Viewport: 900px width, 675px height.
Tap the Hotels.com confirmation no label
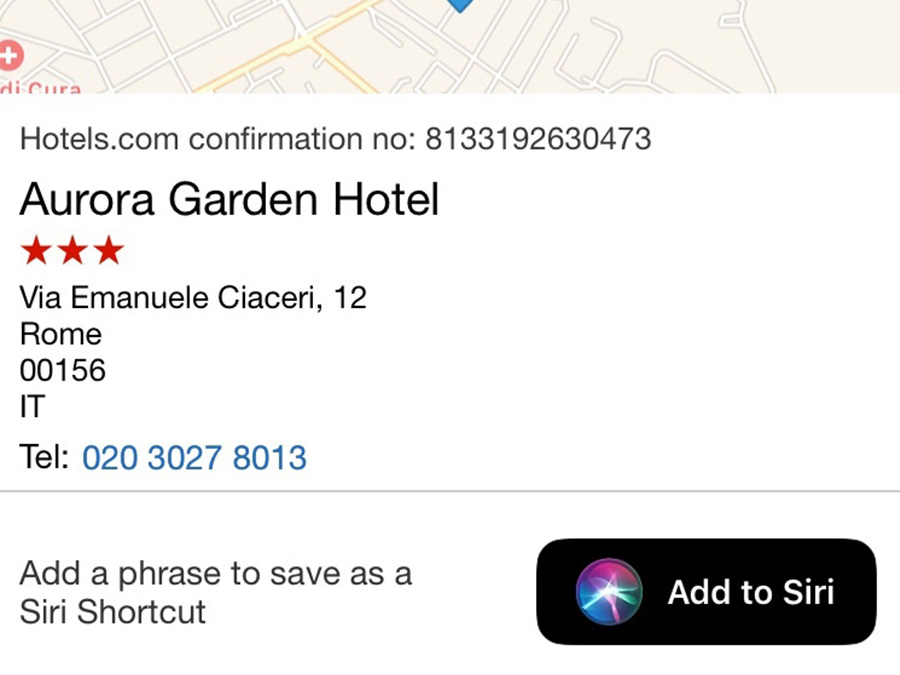coord(217,138)
